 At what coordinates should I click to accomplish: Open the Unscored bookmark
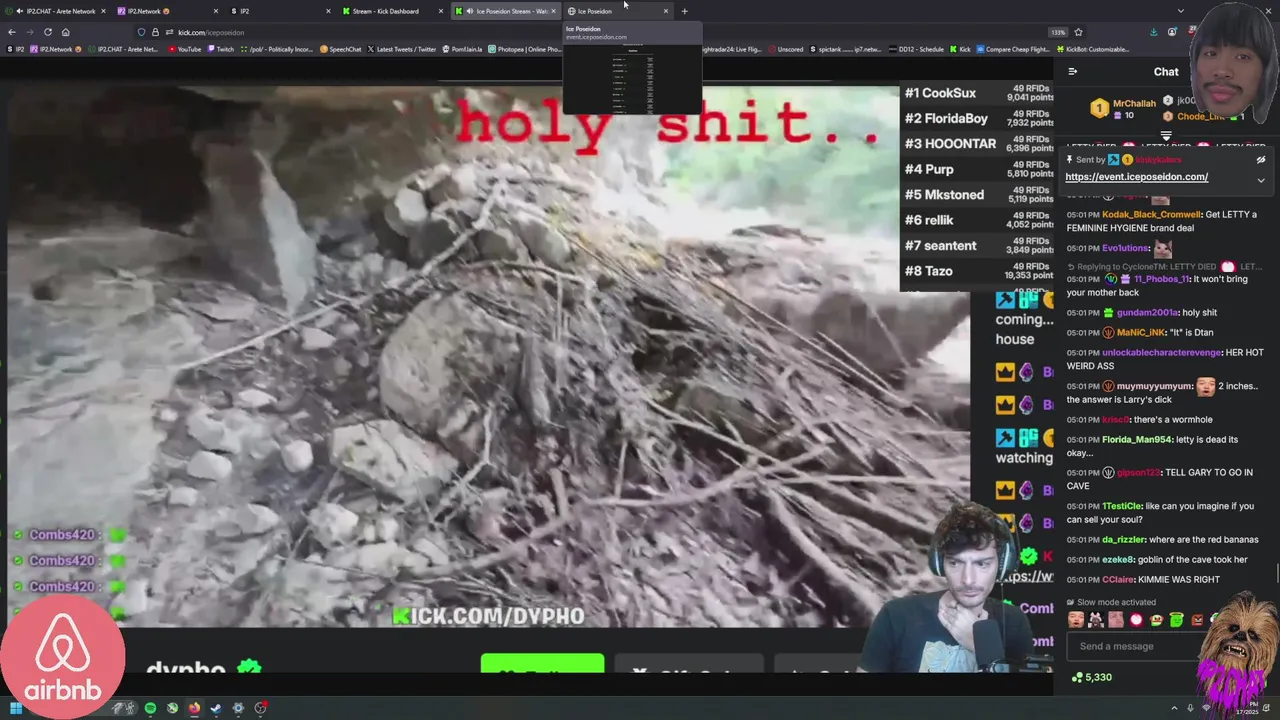786,49
